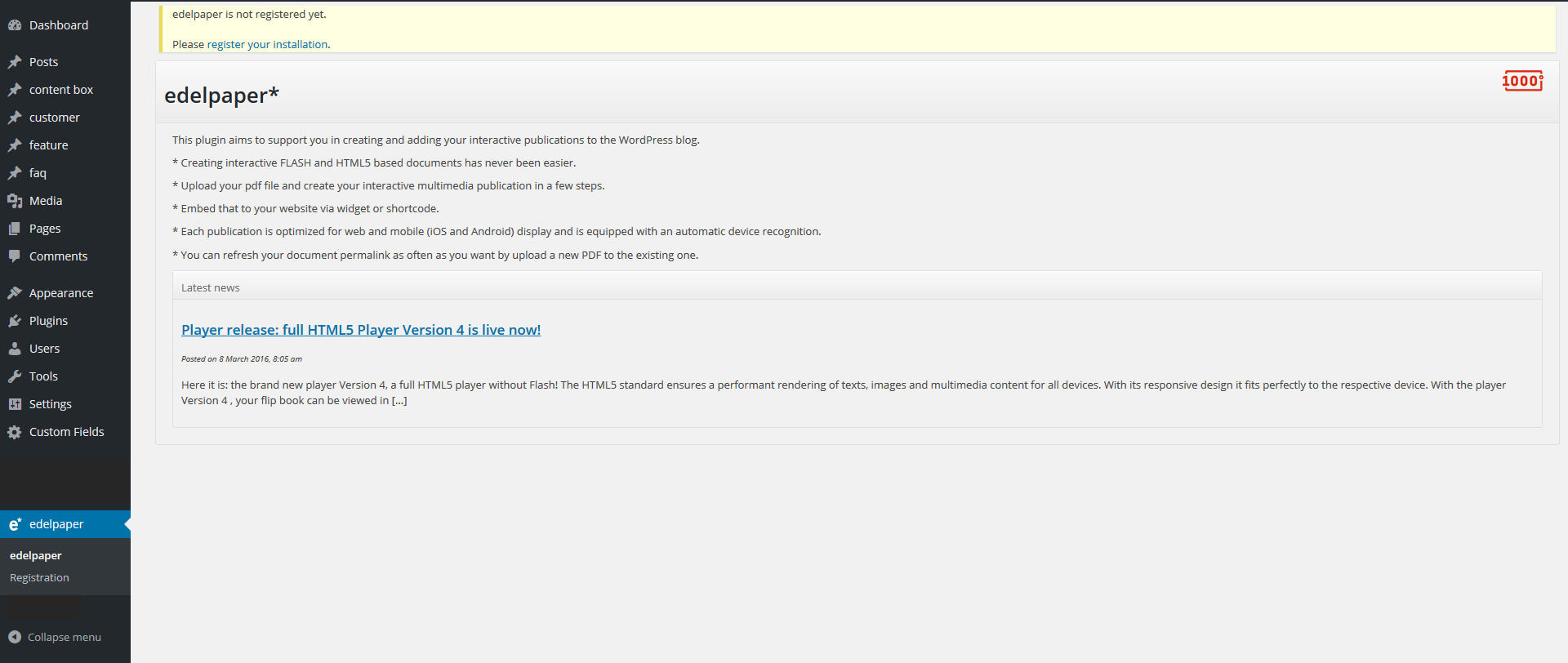Viewport: 1568px width, 663px height.
Task: Click the Collapse menu arrow icon
Action: pos(15,637)
